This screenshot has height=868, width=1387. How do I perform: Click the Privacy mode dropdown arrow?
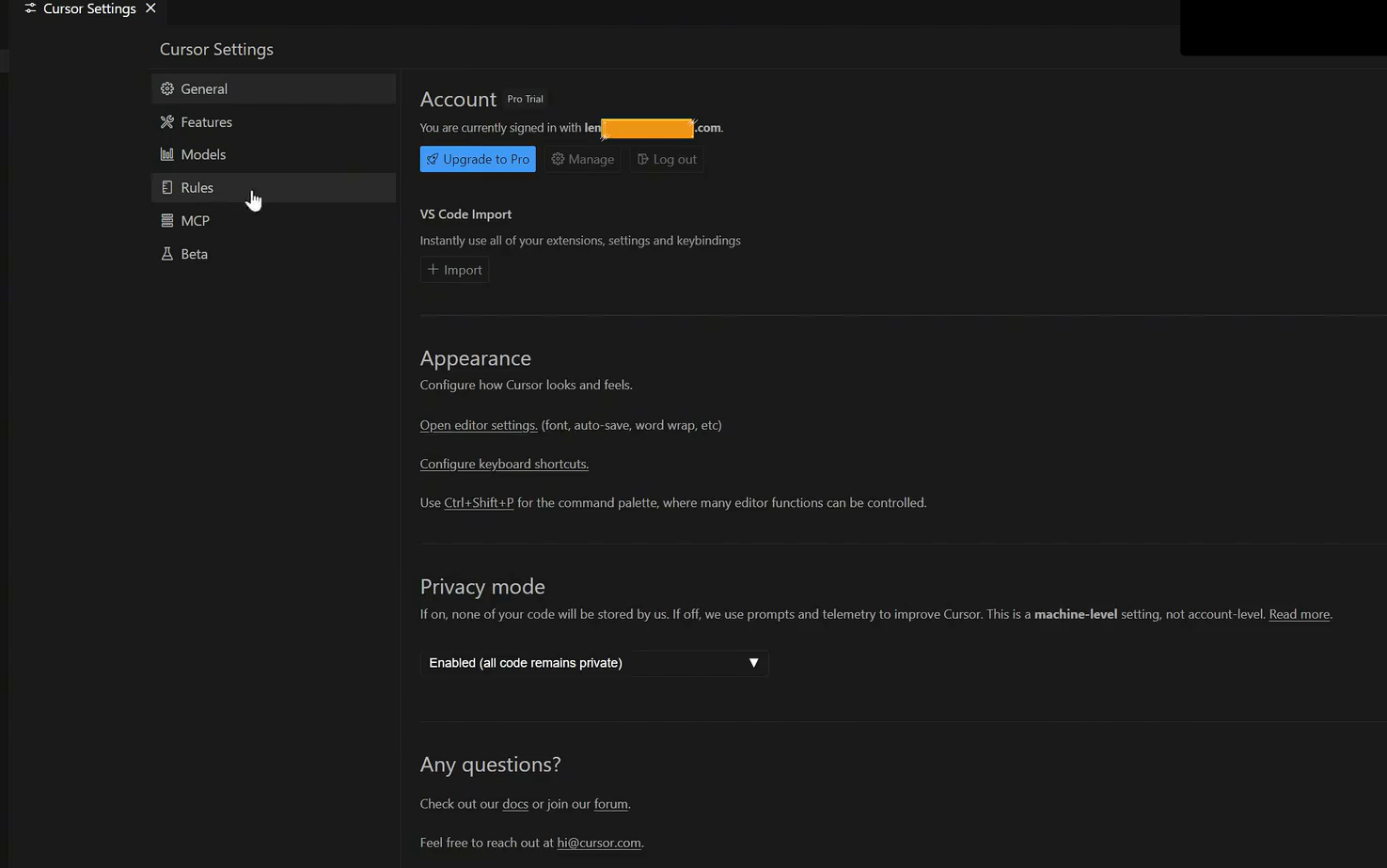753,663
